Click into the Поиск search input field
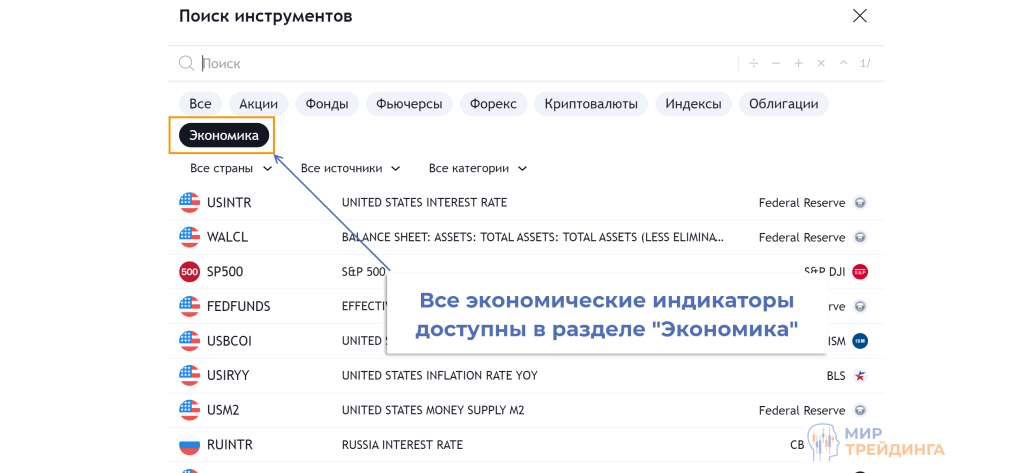Image resolution: width=1024 pixels, height=473 pixels. click(x=450, y=63)
